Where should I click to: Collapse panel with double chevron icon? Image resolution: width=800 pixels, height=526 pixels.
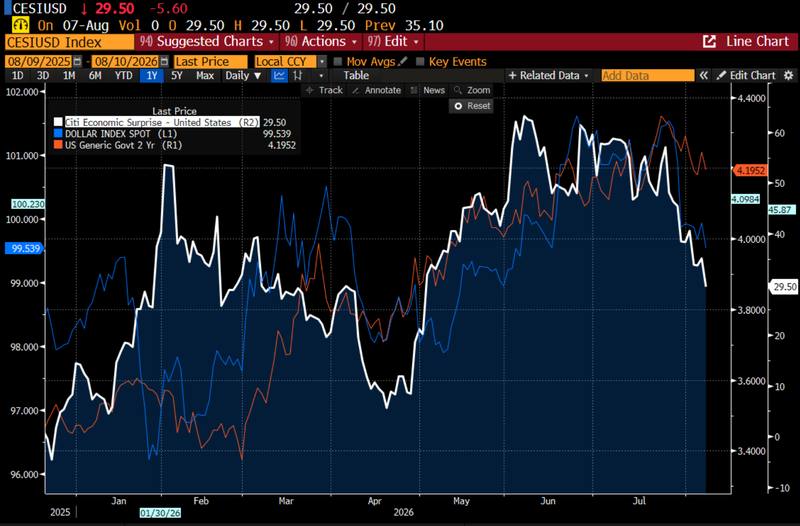(x=704, y=76)
